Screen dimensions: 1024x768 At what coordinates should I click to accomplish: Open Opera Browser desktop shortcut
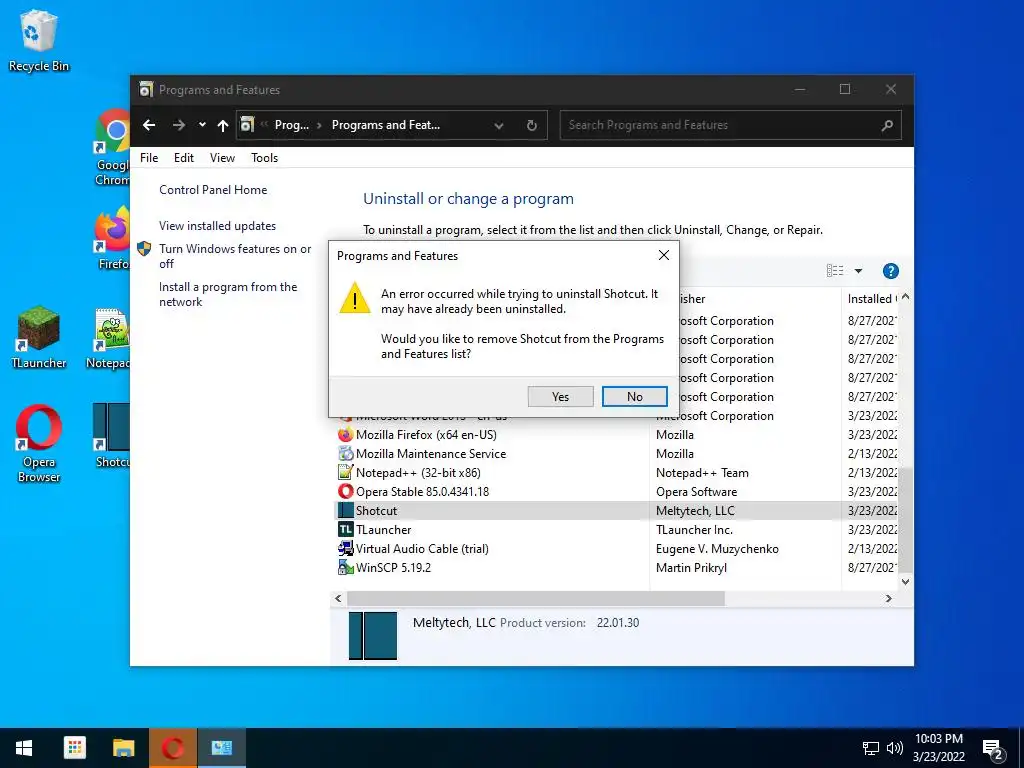pos(39,444)
